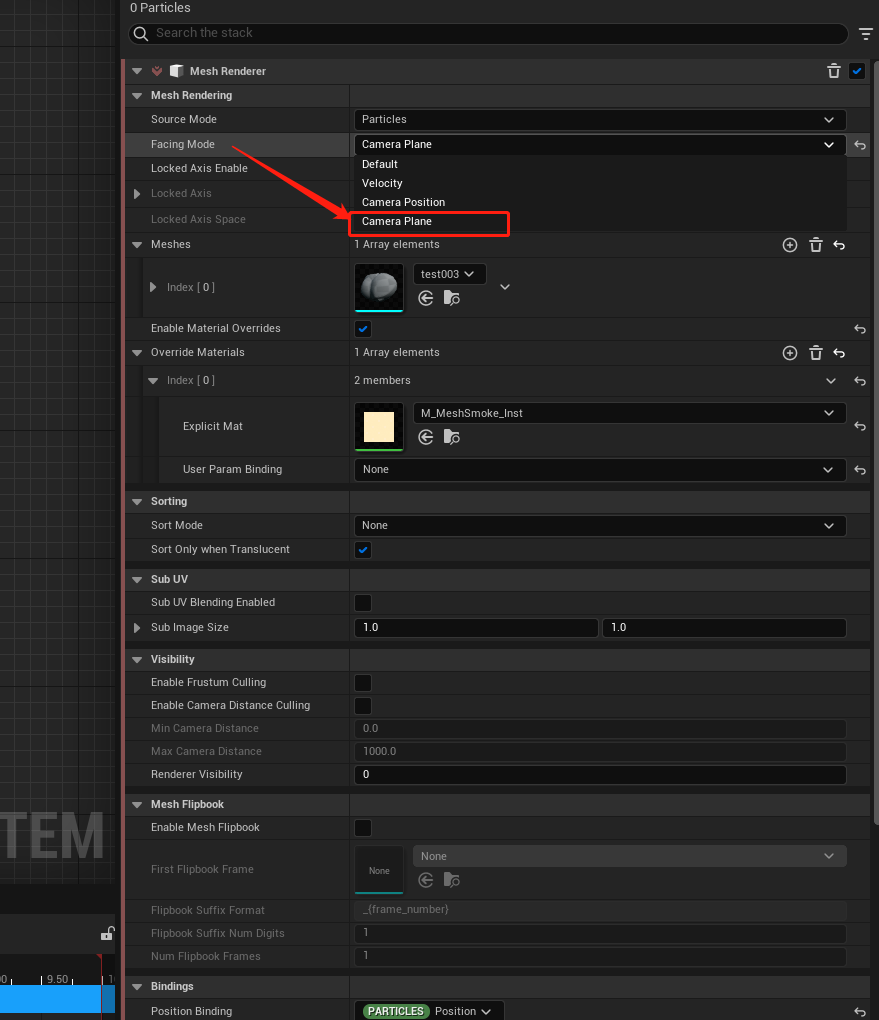The image size is (879, 1020).
Task: Expand the Sub Image Size property
Action: coord(137,628)
